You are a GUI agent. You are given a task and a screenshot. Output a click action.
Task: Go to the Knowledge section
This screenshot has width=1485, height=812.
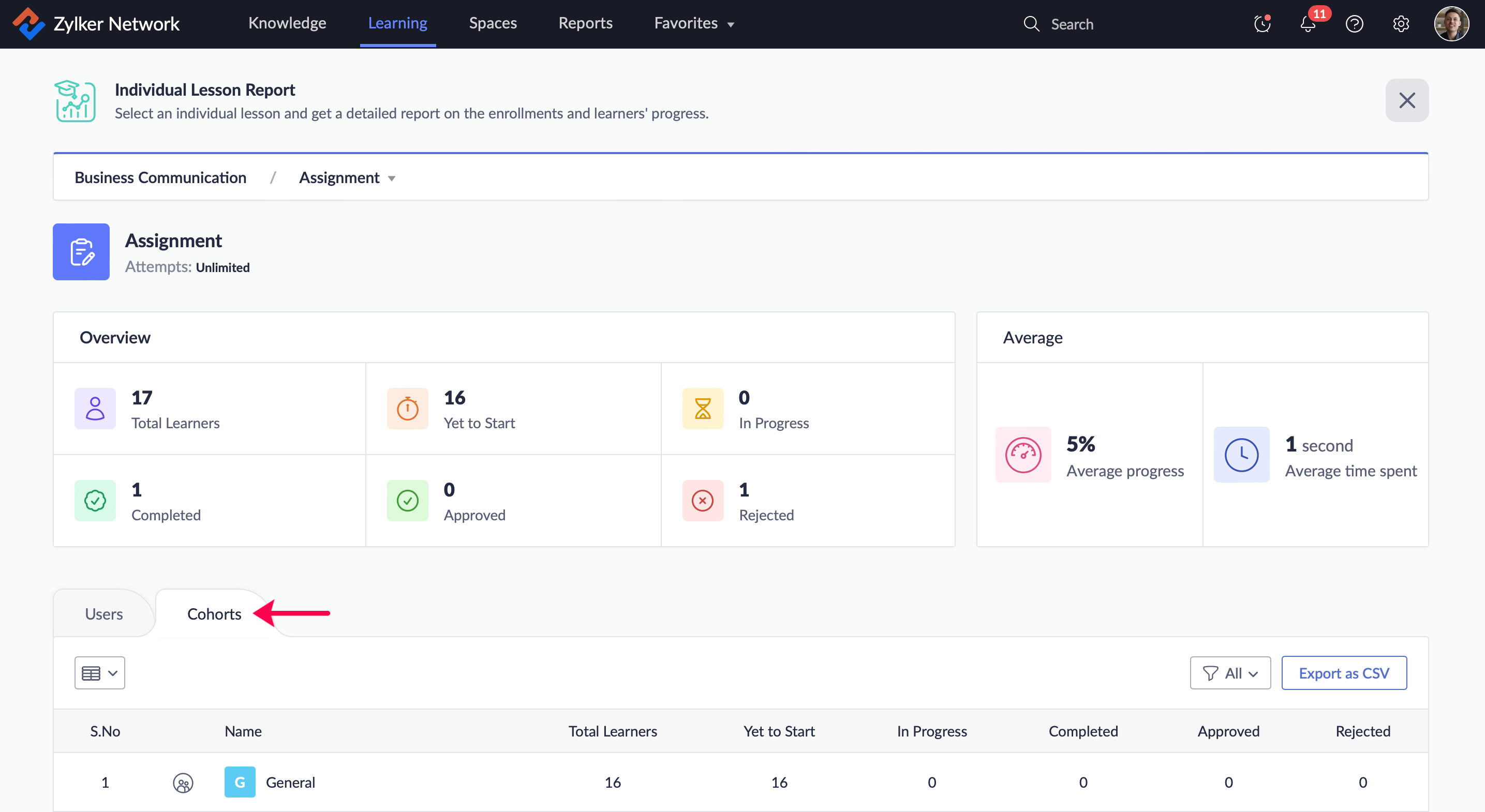pos(287,24)
